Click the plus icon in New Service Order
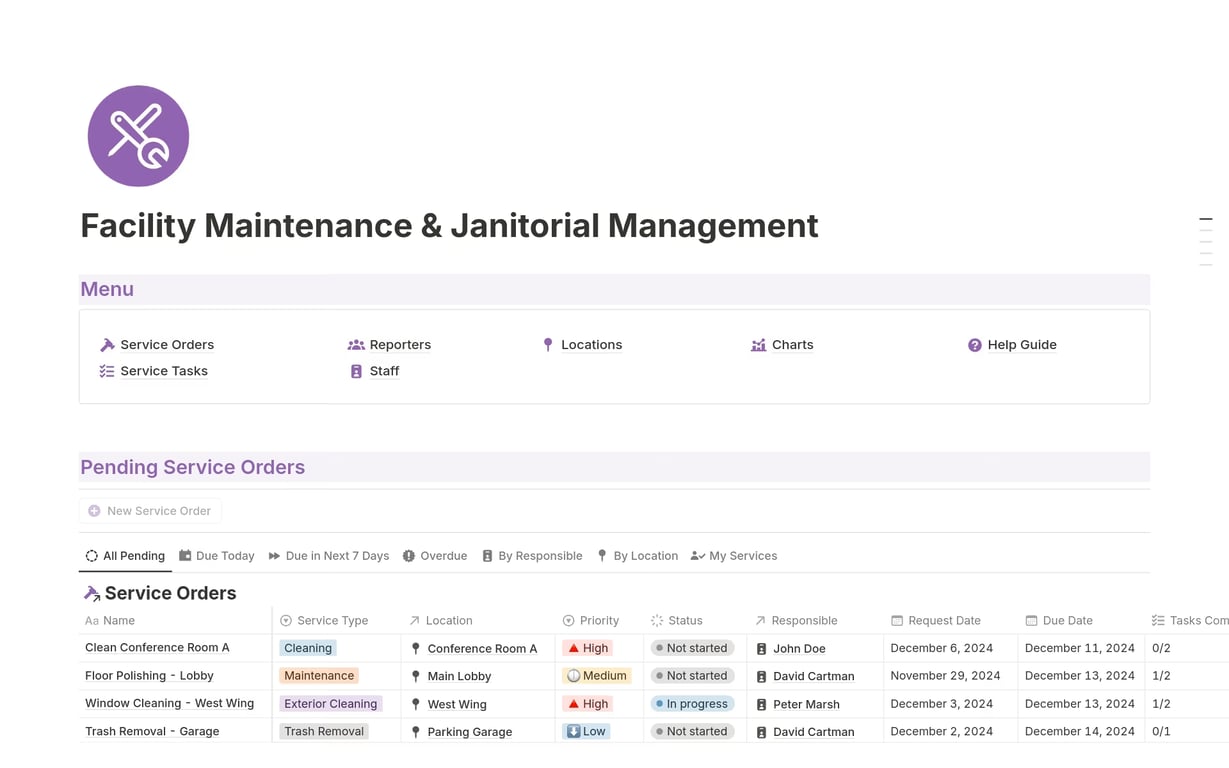This screenshot has height=768, width=1229. point(94,511)
